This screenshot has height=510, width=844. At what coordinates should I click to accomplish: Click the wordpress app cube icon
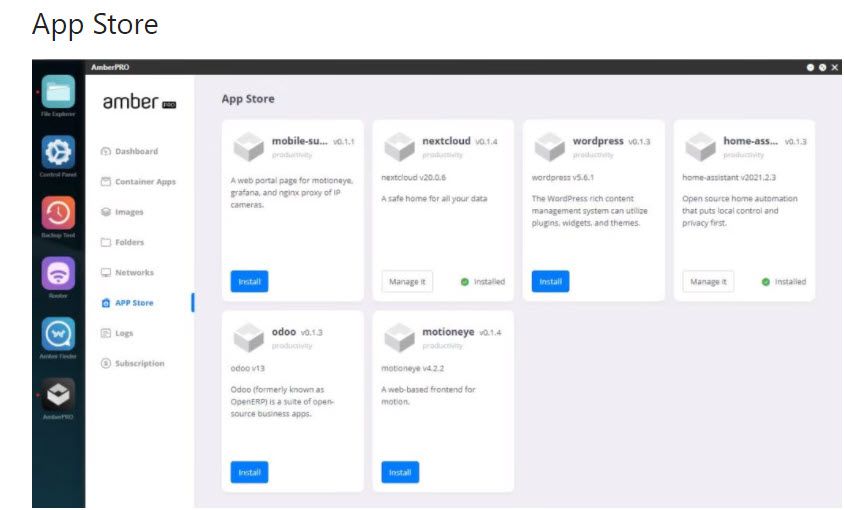click(x=549, y=146)
